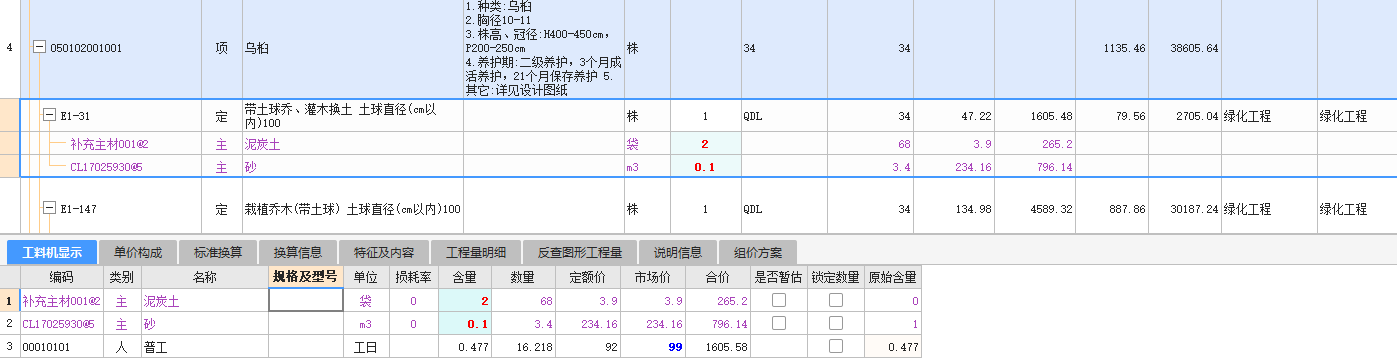
Task: Go to the 特征及内容 tab
Action: [384, 251]
